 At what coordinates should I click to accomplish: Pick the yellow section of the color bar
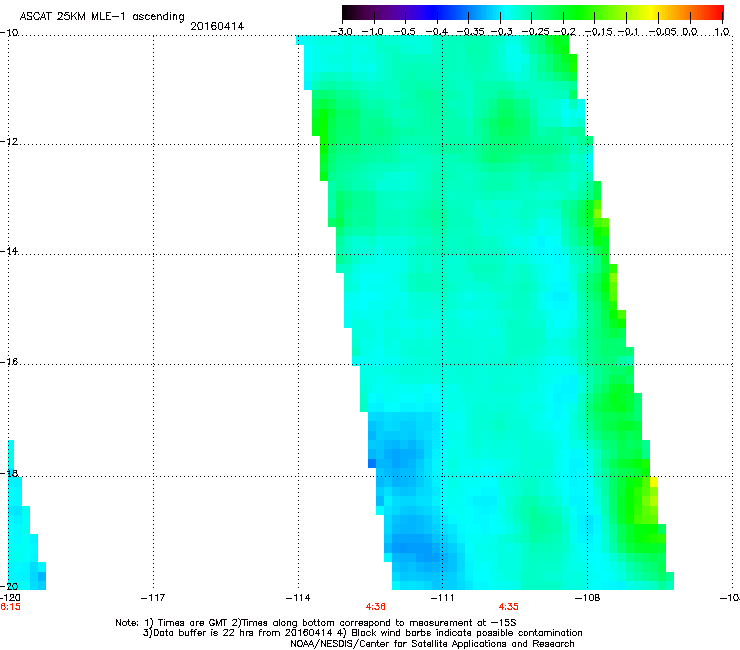[x=651, y=13]
